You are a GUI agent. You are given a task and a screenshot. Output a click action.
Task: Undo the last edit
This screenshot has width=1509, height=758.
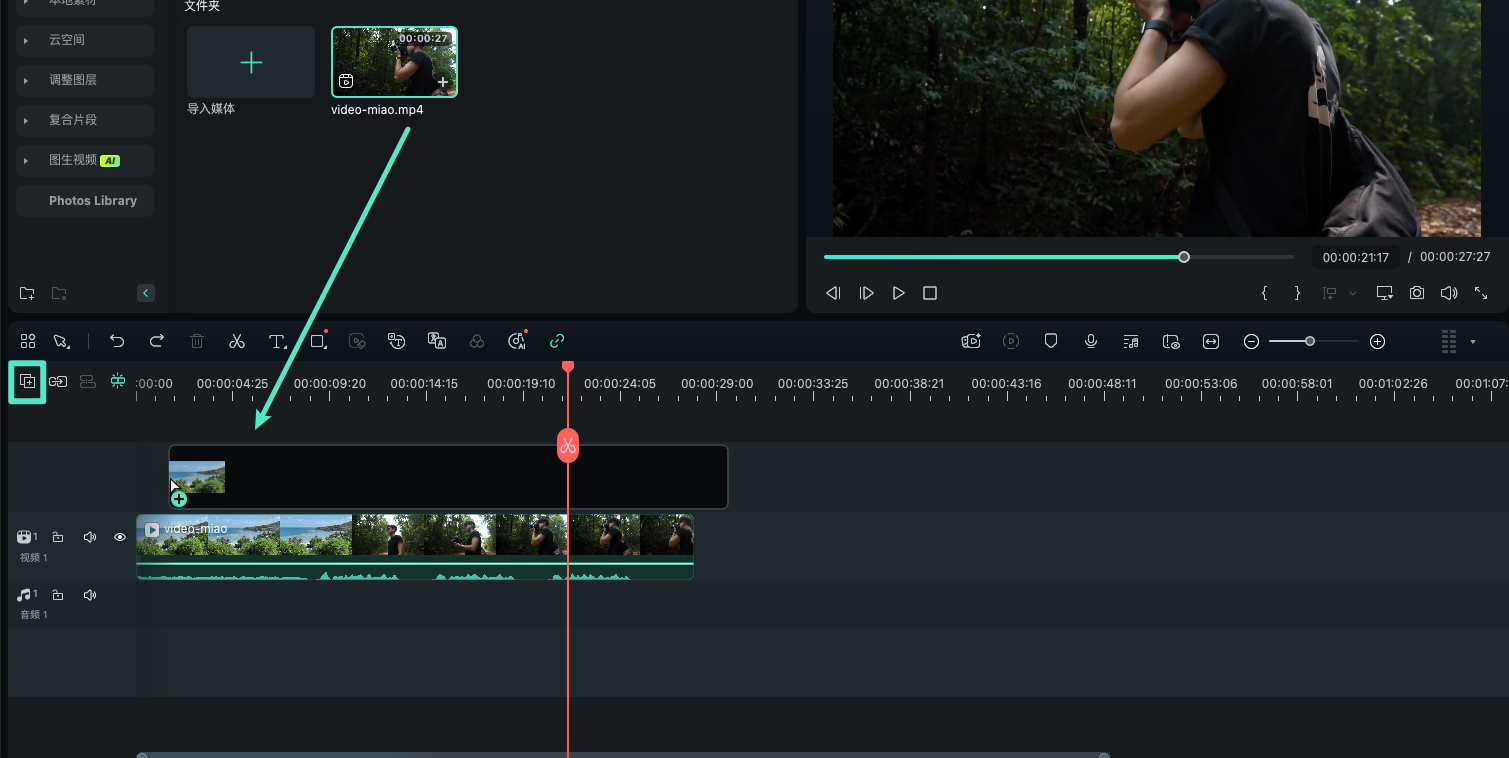point(117,341)
